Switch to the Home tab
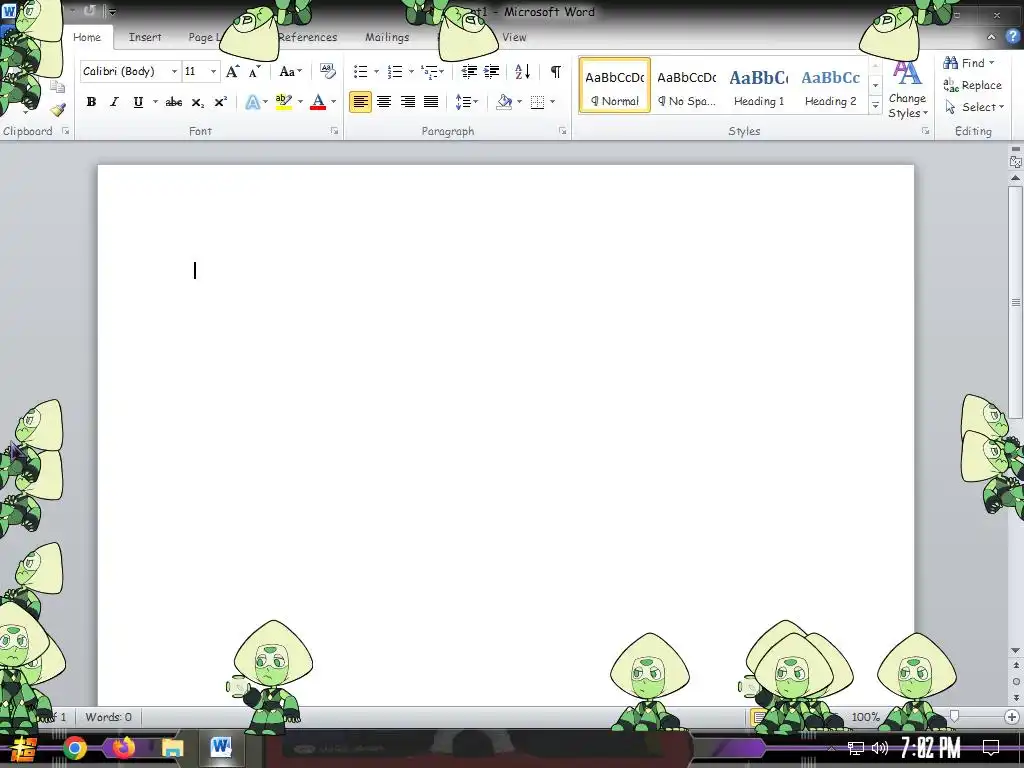This screenshot has height=768, width=1024. 87,37
